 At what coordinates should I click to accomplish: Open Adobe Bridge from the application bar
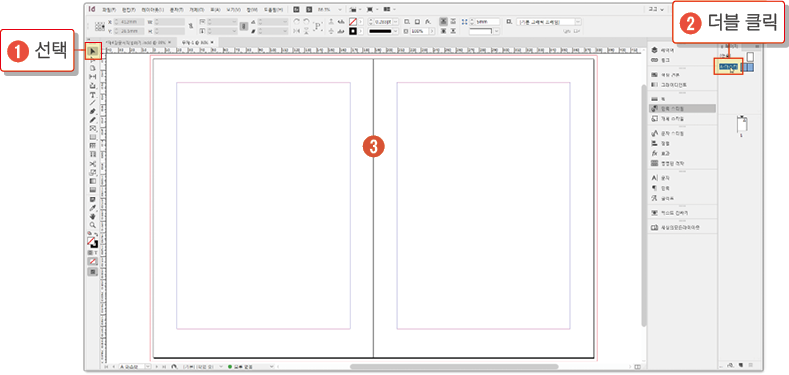(296, 9)
